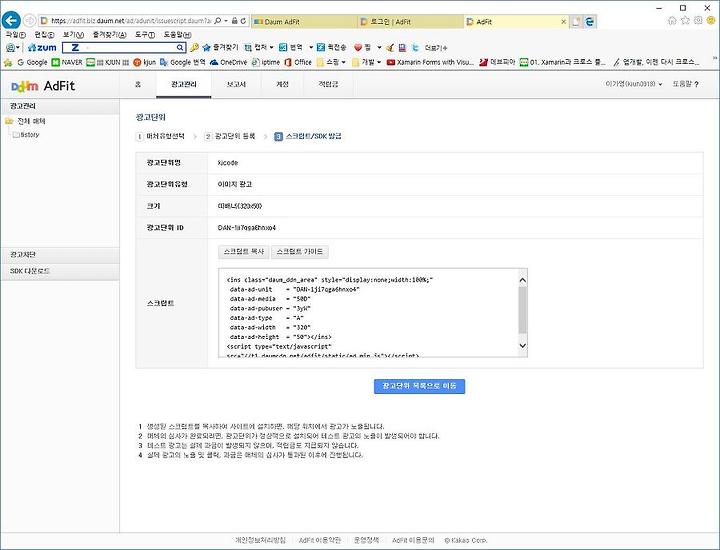Screen dimensions: 720x550
Task: Open Favorites star icon at top right
Action: [x=686, y=20]
